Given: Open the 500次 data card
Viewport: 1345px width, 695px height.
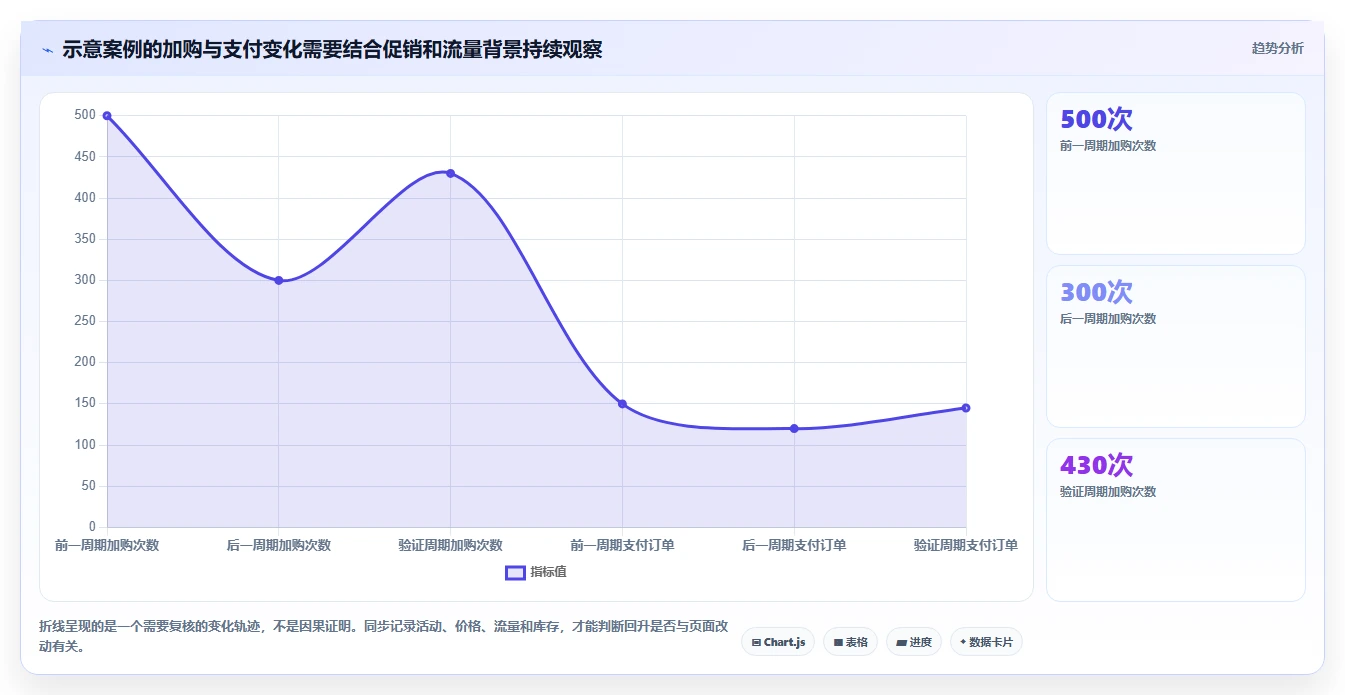Looking at the screenshot, I should pyautogui.click(x=1176, y=173).
